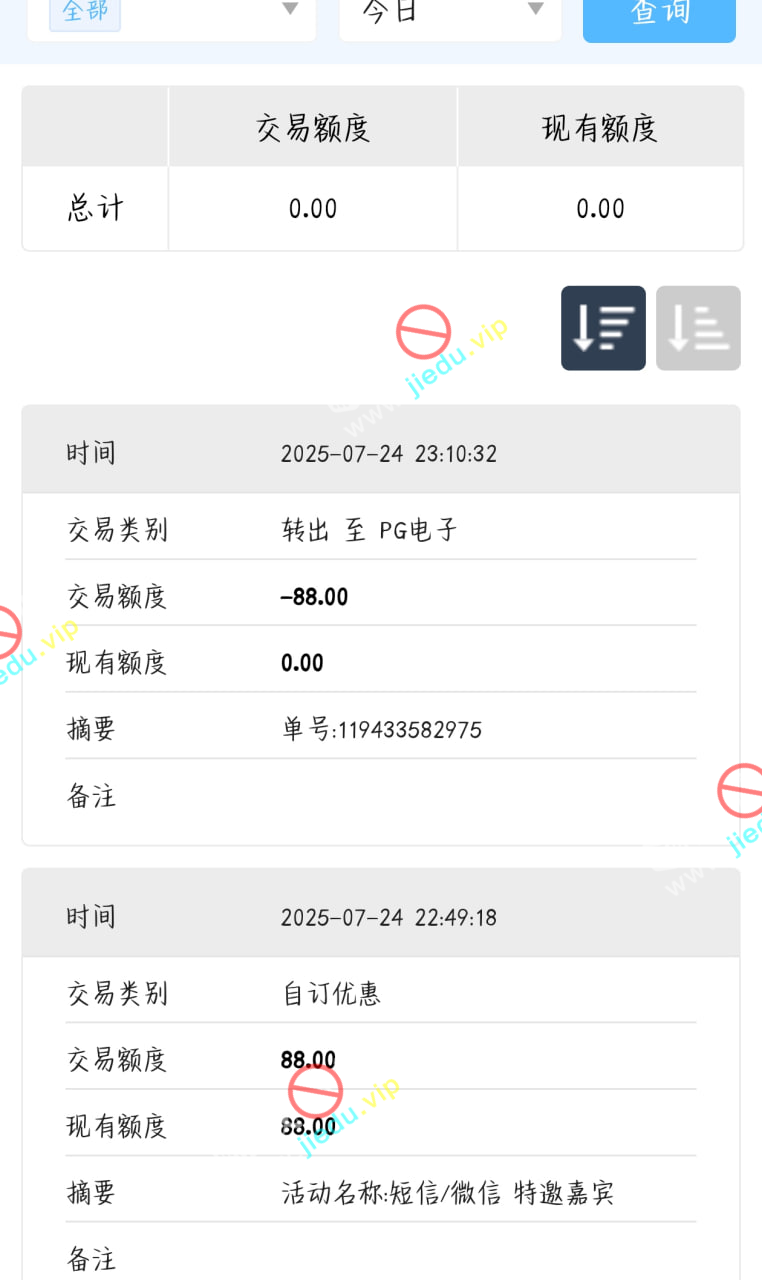Click the 现有额度 column header
The height and width of the screenshot is (1280, 762).
[x=600, y=128]
